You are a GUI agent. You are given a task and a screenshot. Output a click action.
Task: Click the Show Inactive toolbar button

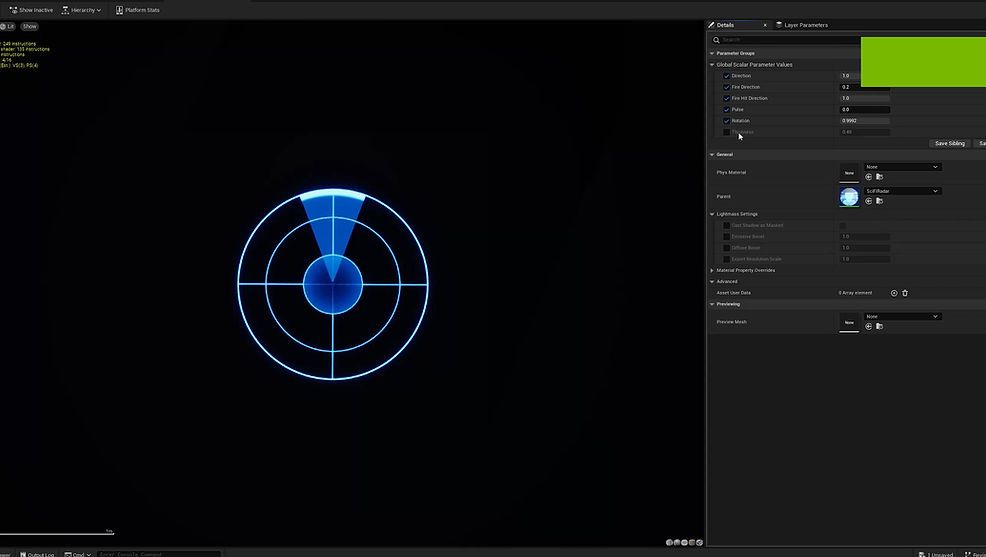[31, 10]
